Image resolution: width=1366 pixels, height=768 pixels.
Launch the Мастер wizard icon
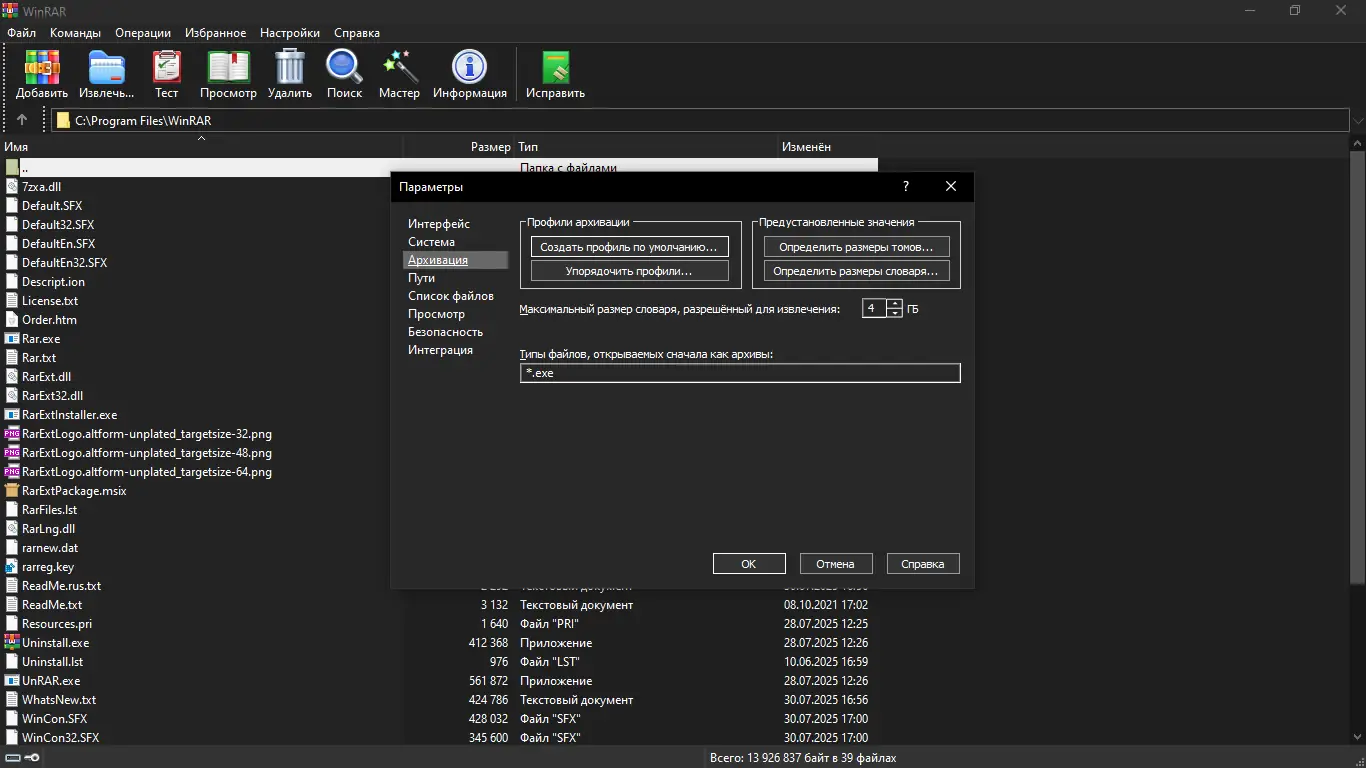(x=399, y=68)
